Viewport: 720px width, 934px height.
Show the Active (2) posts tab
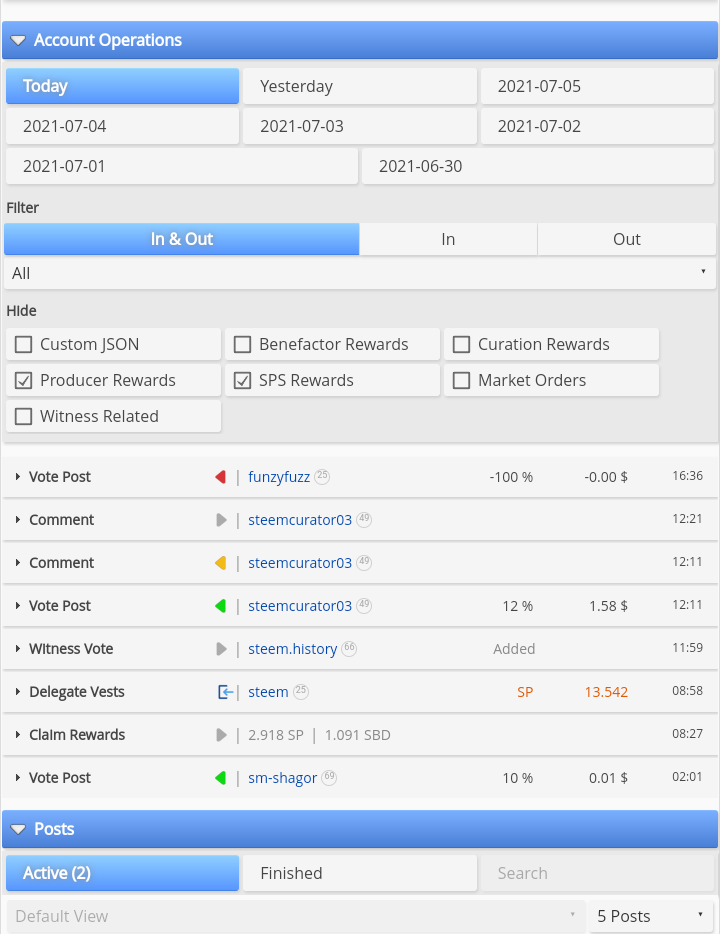[123, 873]
